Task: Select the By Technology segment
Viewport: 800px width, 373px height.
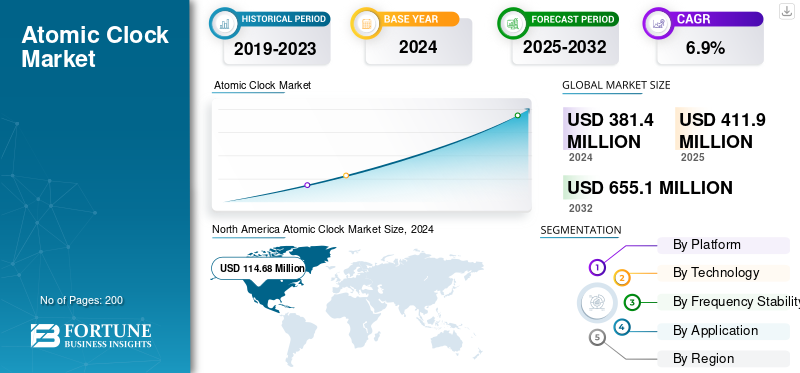Action: 723,273
